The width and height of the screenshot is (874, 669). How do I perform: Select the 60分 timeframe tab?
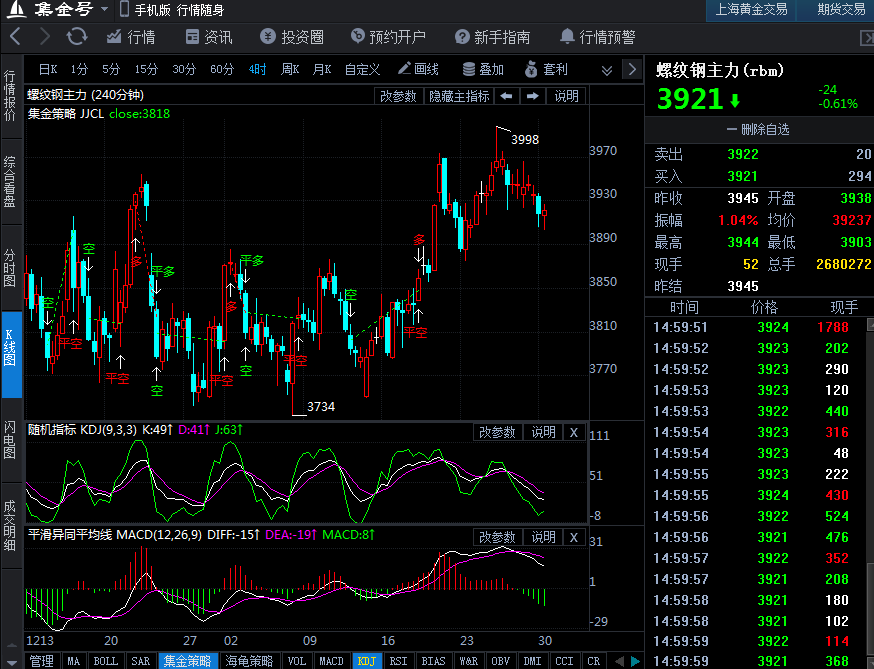coord(221,69)
